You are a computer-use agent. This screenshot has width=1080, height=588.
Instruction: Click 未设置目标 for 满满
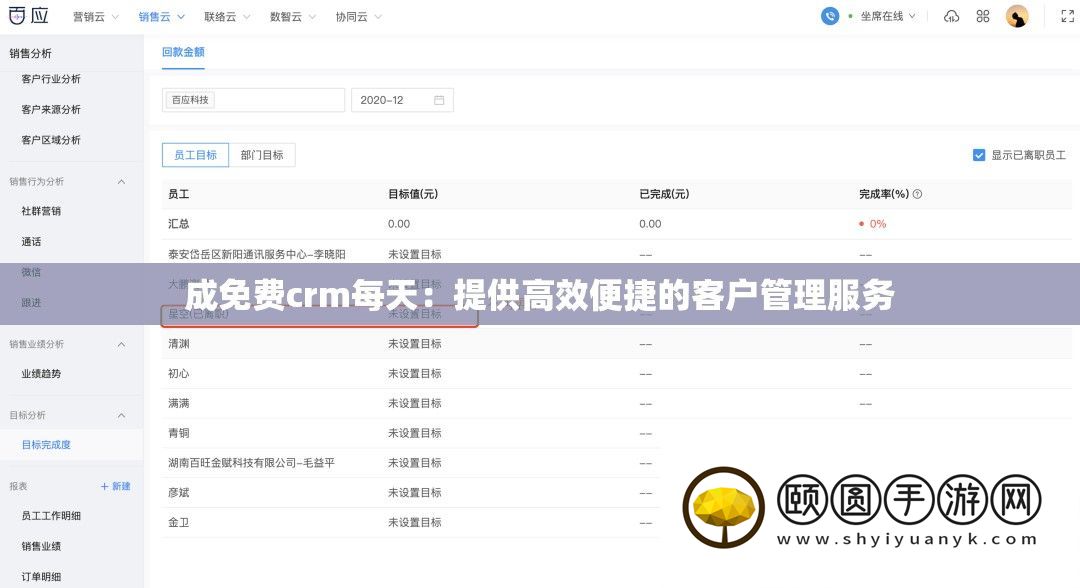[x=415, y=403]
